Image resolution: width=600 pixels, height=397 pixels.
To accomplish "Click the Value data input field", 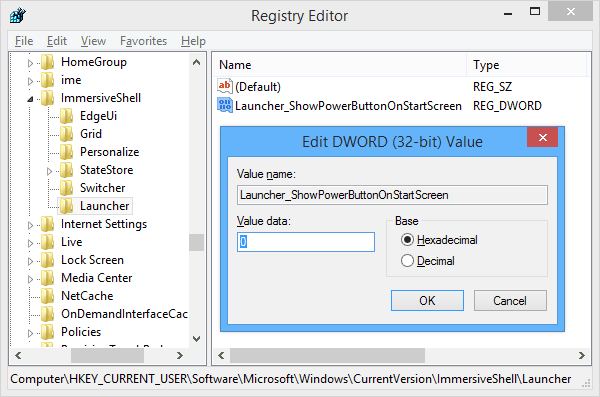I will (x=306, y=242).
